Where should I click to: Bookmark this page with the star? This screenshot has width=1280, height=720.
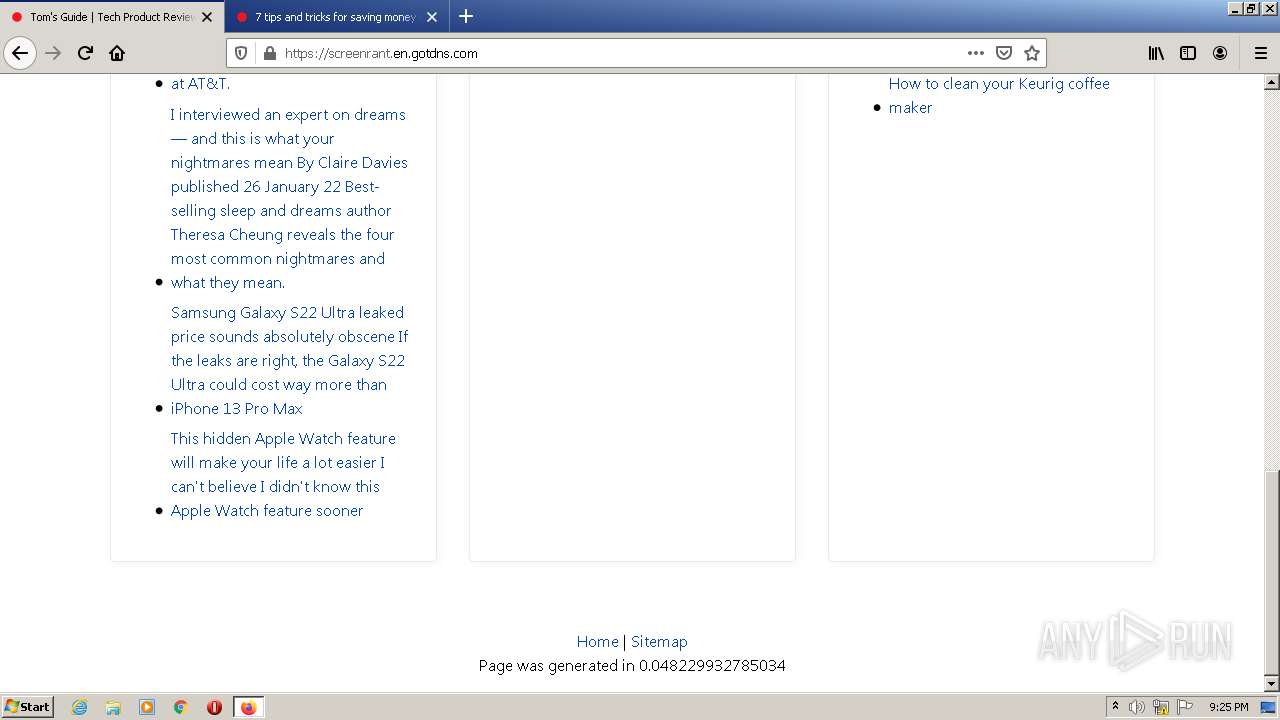(1032, 53)
